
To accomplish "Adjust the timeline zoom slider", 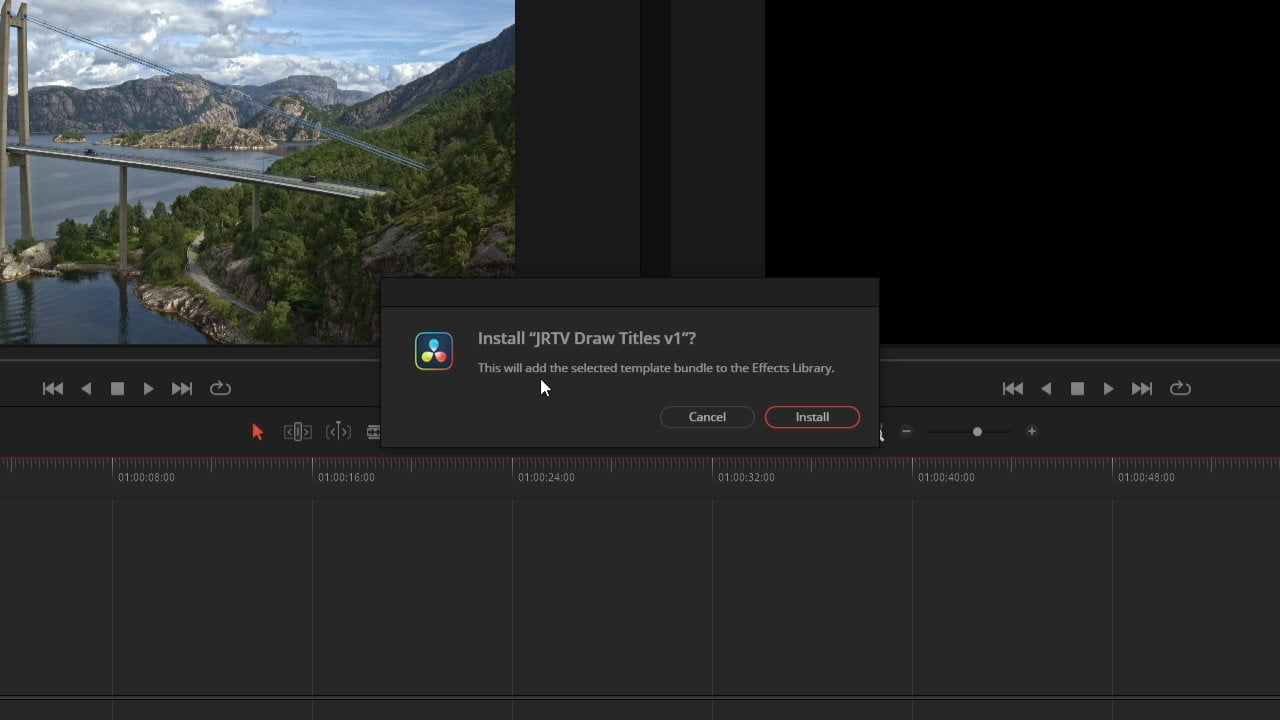I will click(x=977, y=431).
